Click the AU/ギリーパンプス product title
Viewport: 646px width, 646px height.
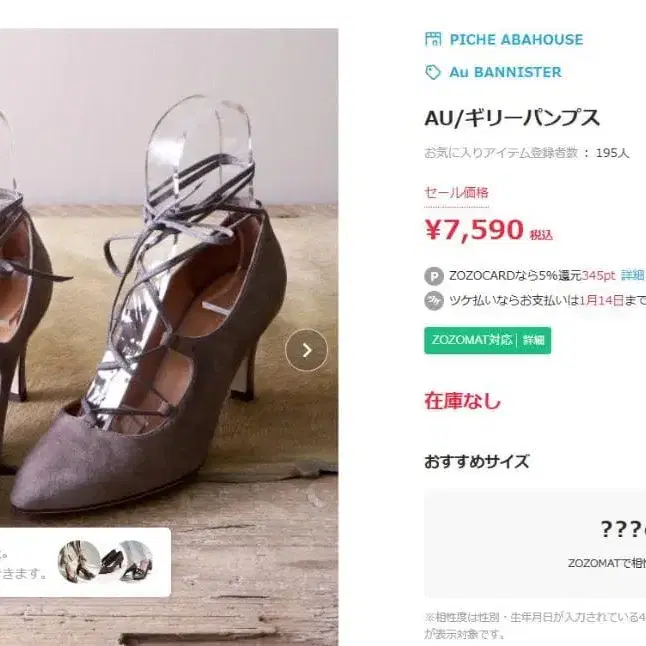click(512, 117)
